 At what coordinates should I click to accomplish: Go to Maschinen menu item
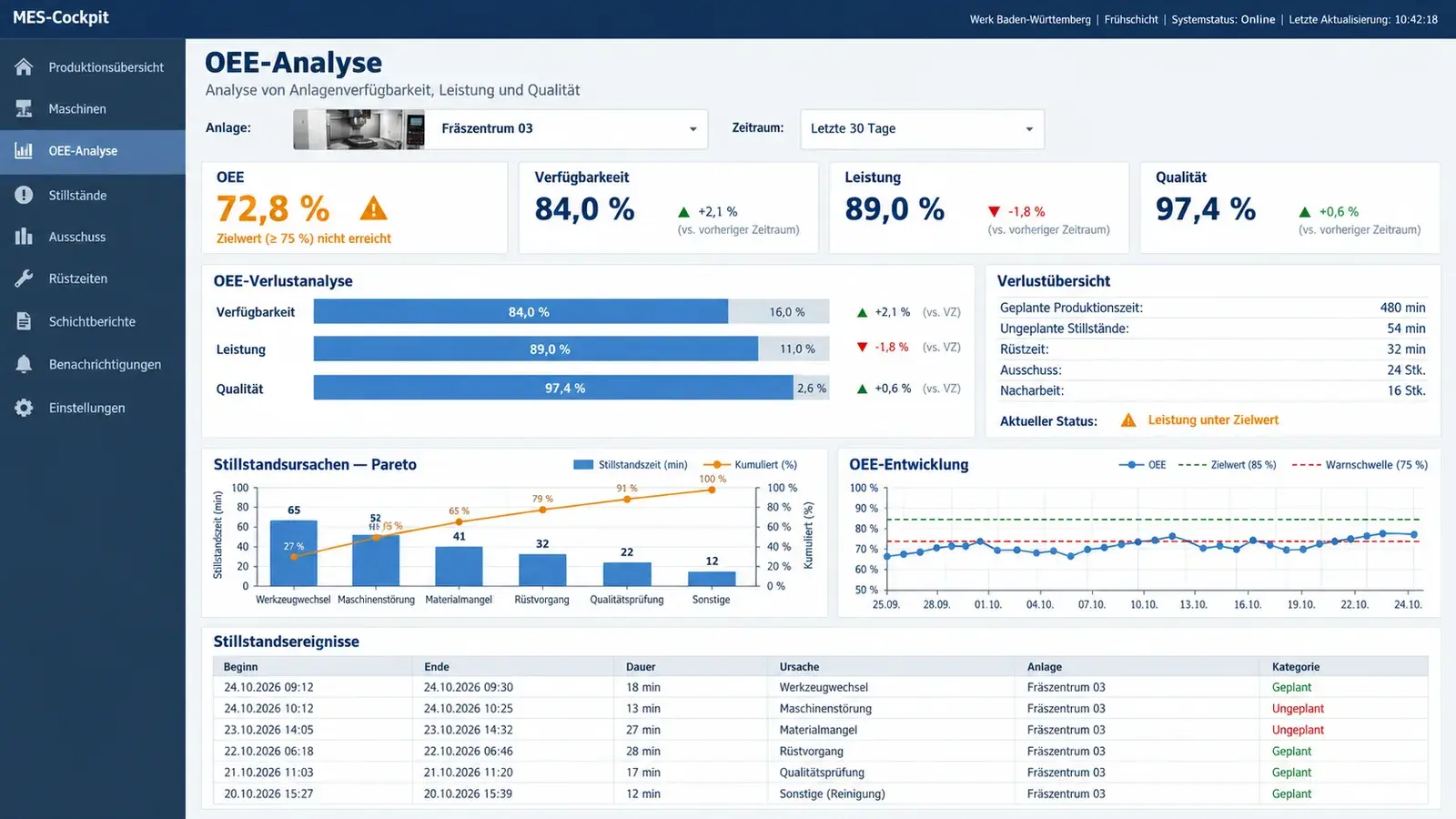(x=93, y=109)
